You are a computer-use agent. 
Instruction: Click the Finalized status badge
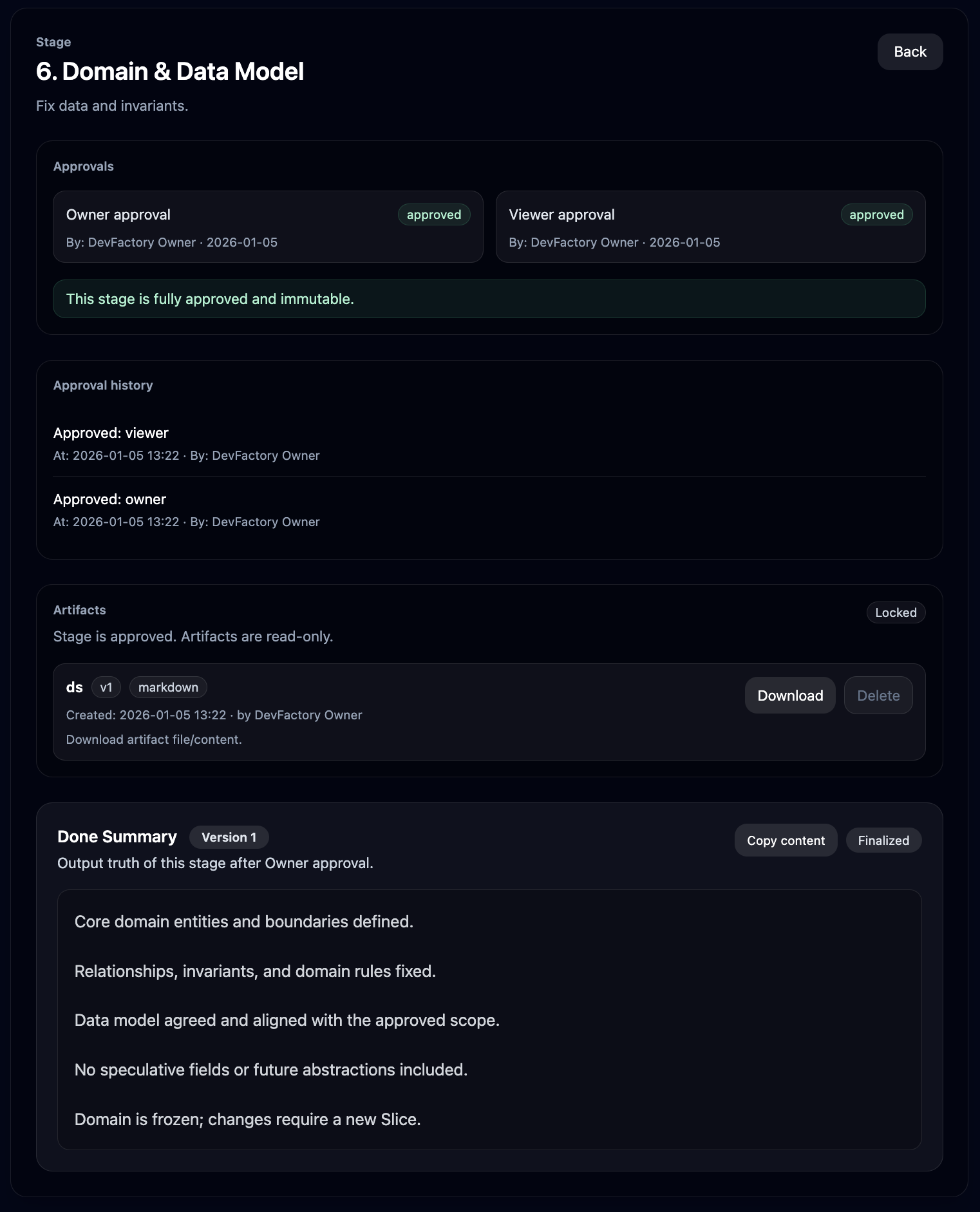click(883, 840)
